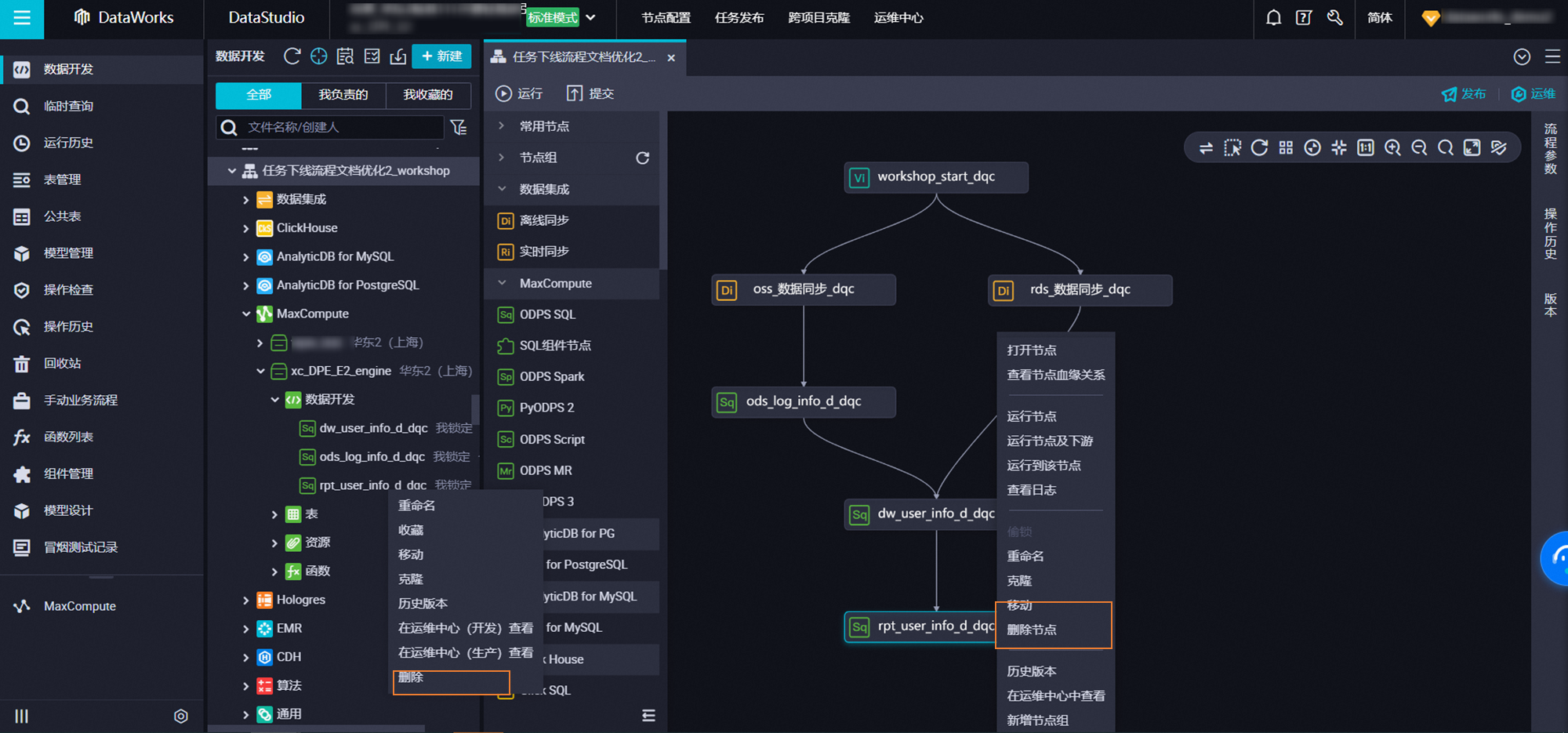This screenshot has height=733, width=1568.
Task: Open the help question-mark icon in header
Action: coord(1304,17)
